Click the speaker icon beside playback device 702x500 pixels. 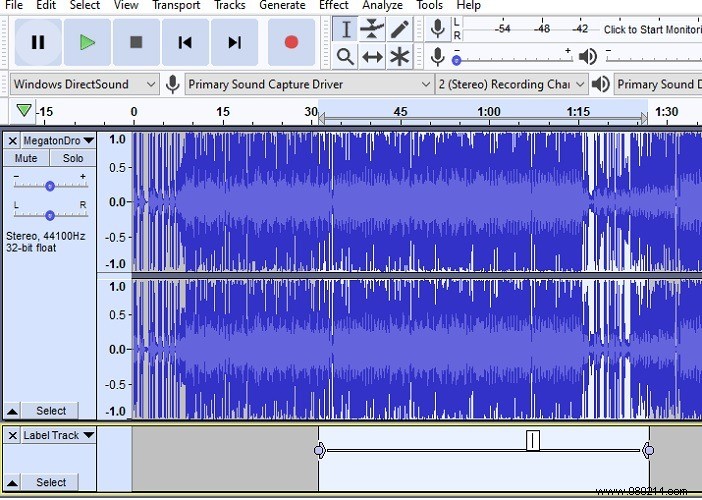(x=601, y=84)
